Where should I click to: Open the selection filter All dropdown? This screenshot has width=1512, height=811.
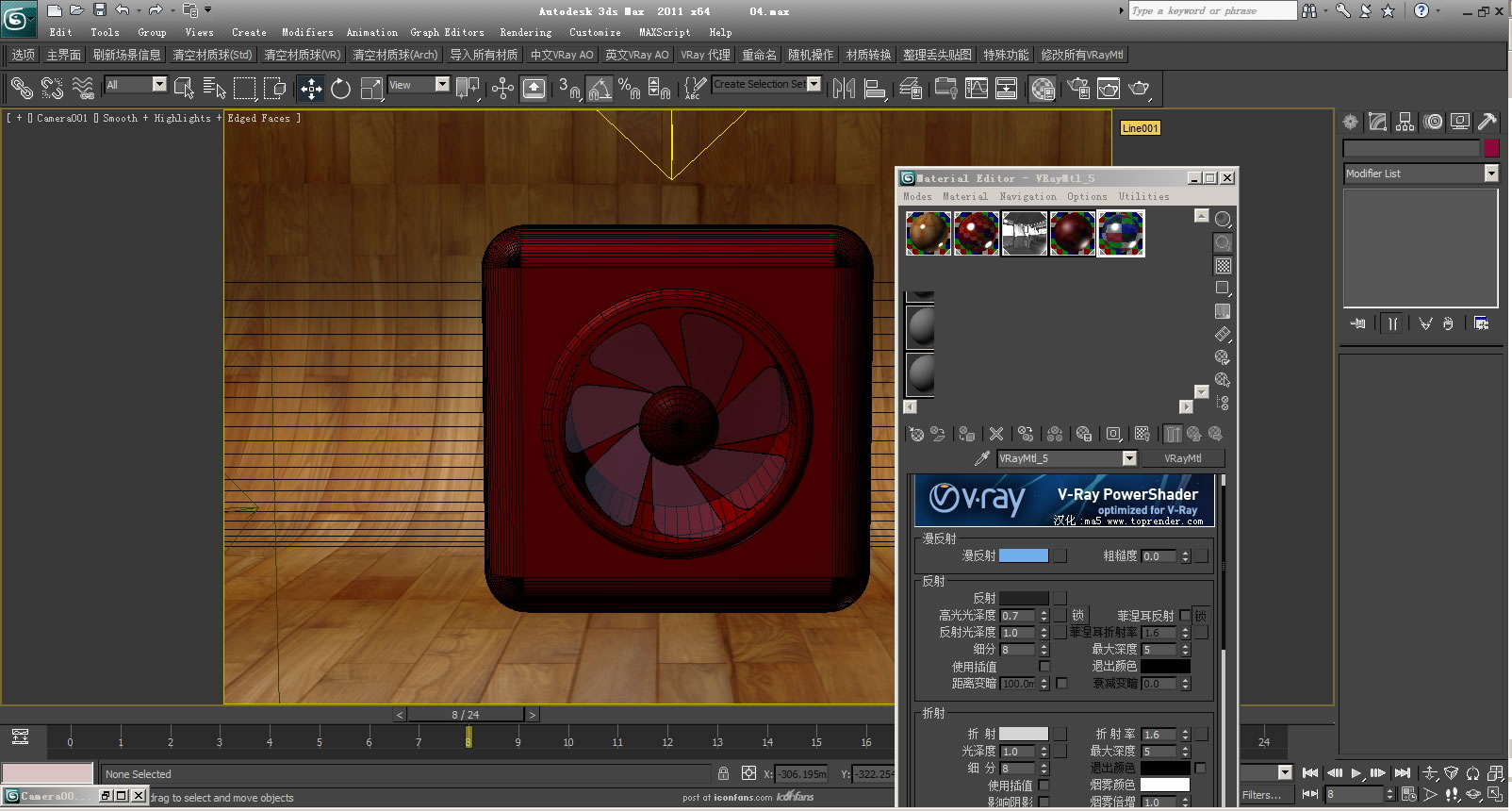(x=159, y=84)
